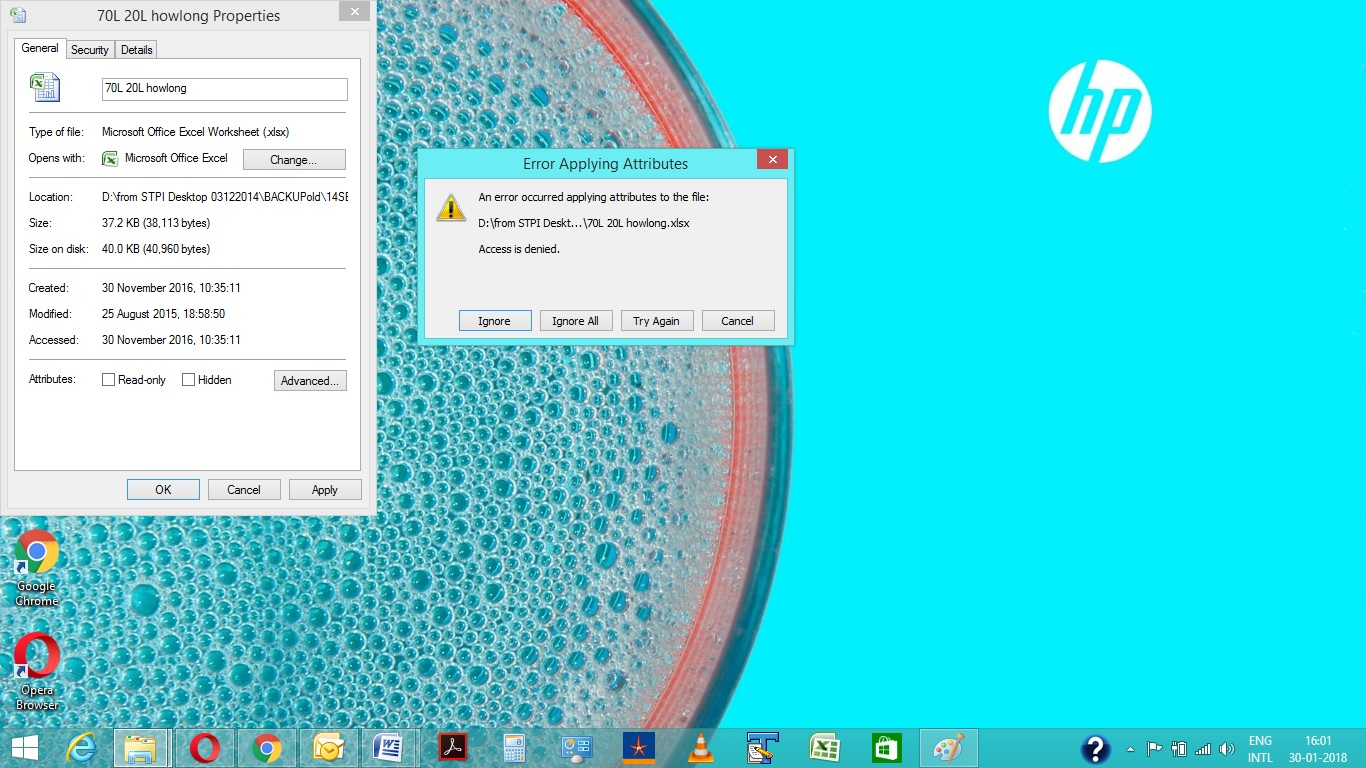Click Ignore in the error dialog

pyautogui.click(x=494, y=321)
